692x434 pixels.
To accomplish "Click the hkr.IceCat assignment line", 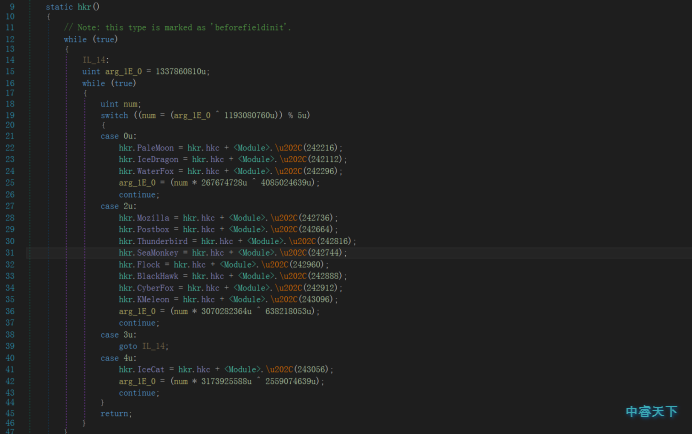I will [x=226, y=370].
